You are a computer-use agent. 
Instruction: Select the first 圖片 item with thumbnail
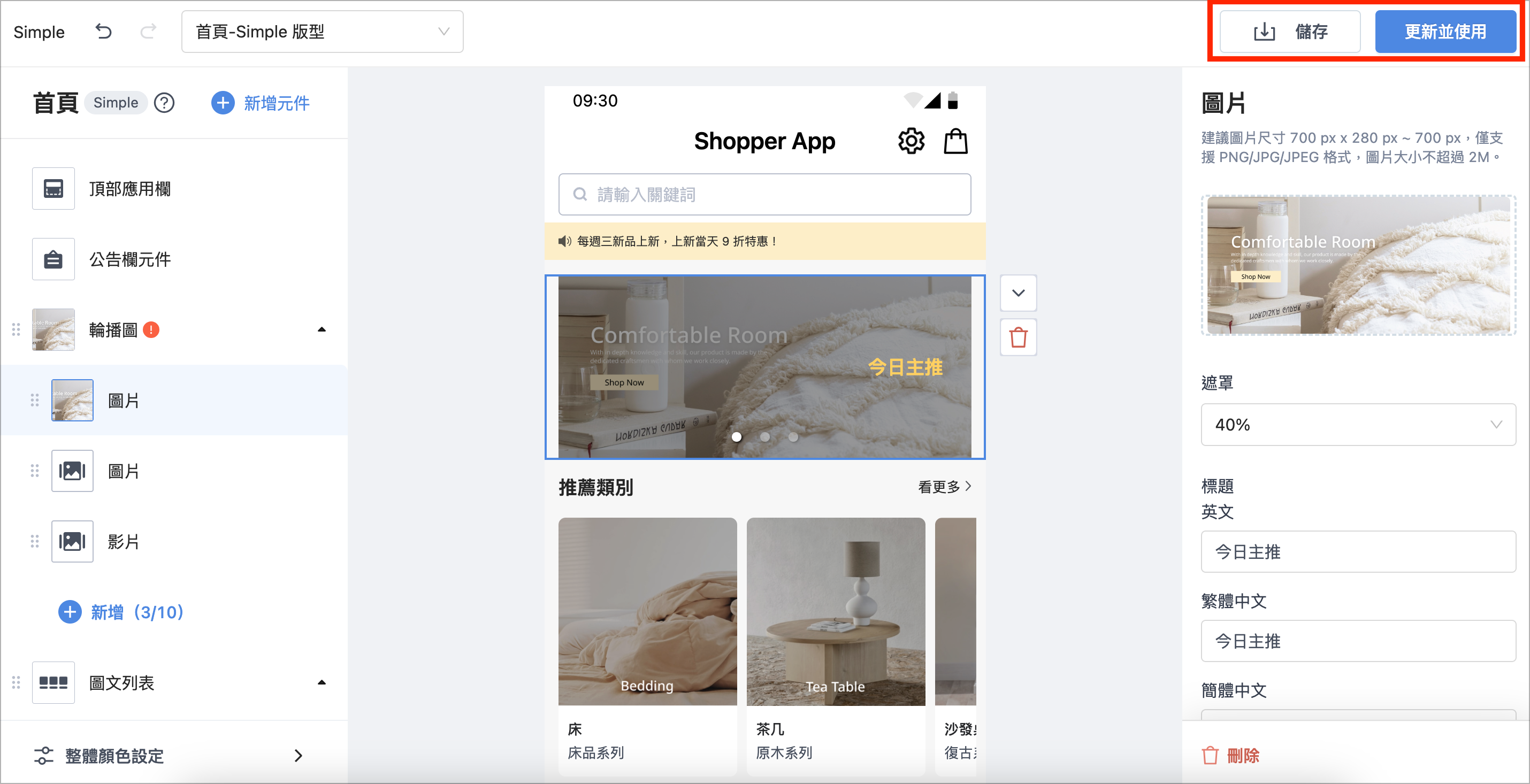(x=174, y=401)
